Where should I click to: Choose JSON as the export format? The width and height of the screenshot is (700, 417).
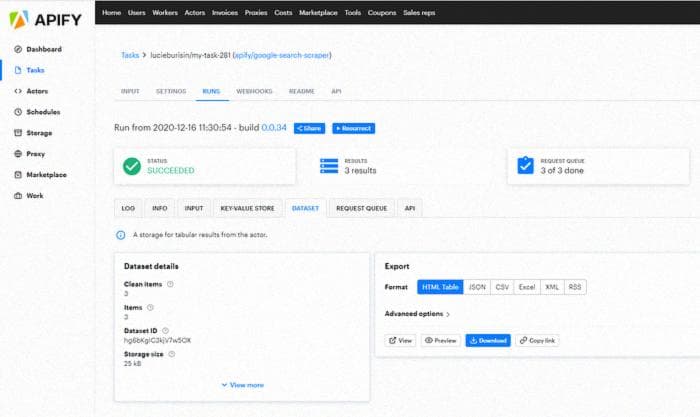478,287
